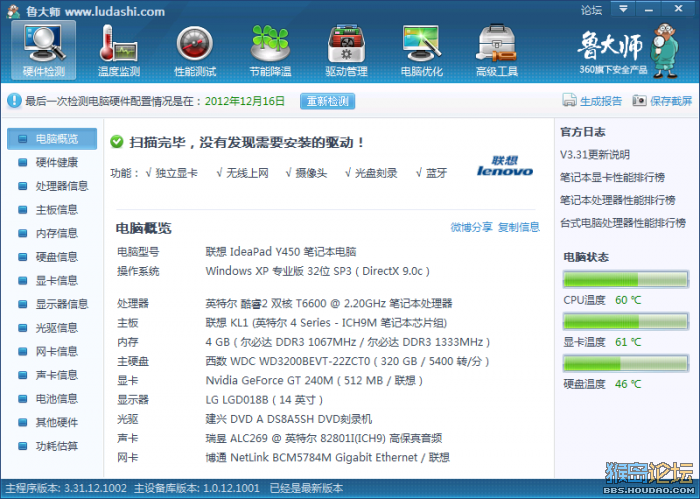The width and height of the screenshot is (700, 499).
Task: Open 笔记本显卡性能排行榜 link
Action: (x=612, y=178)
